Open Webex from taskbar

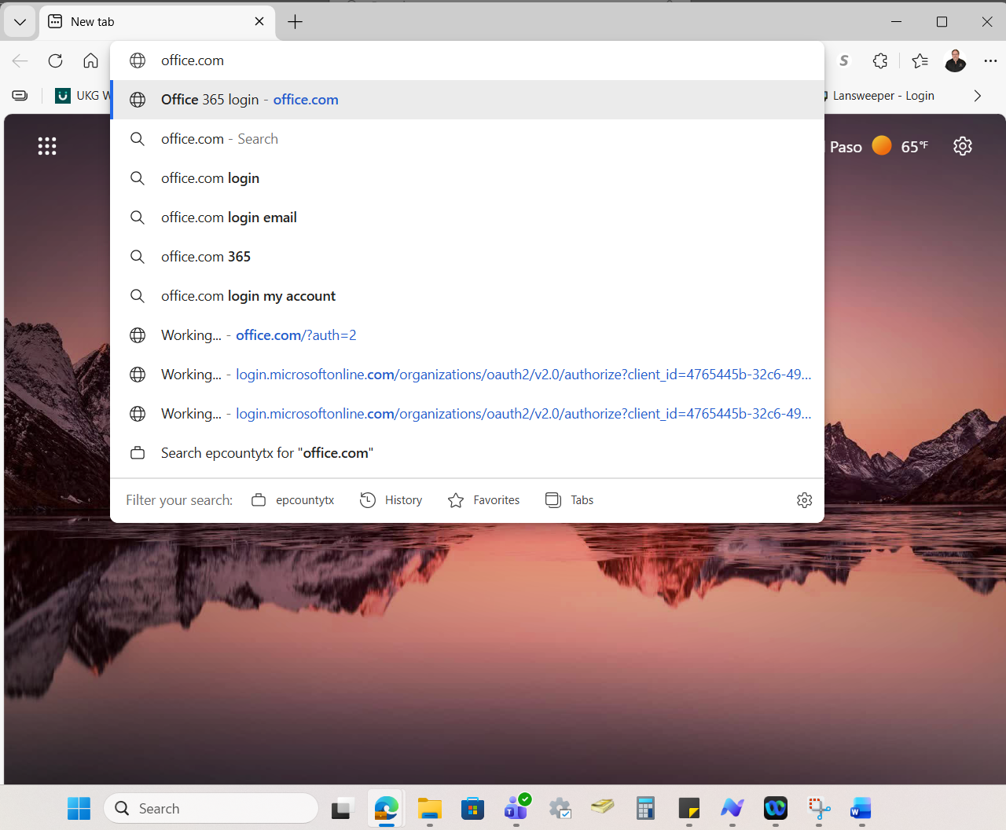(x=775, y=808)
